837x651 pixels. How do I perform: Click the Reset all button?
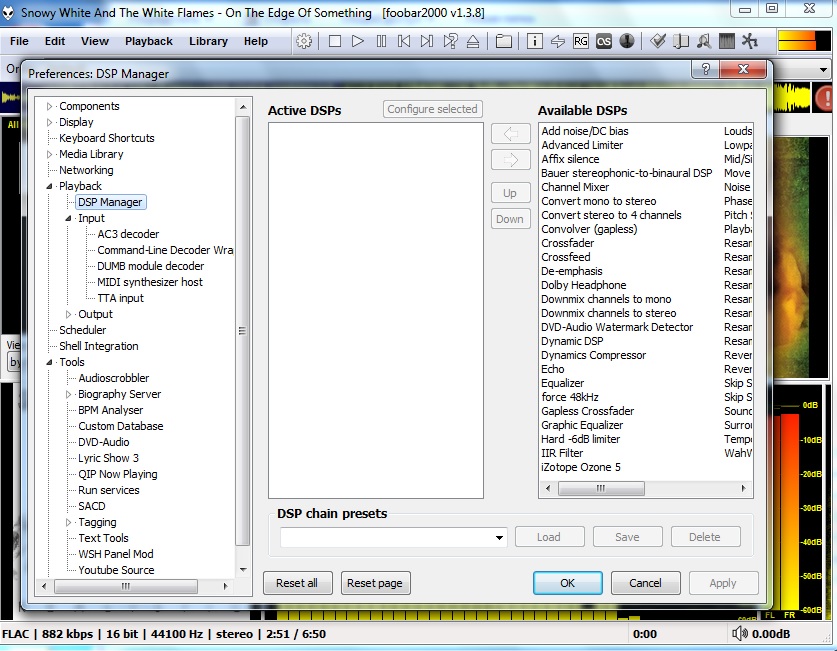click(x=297, y=583)
